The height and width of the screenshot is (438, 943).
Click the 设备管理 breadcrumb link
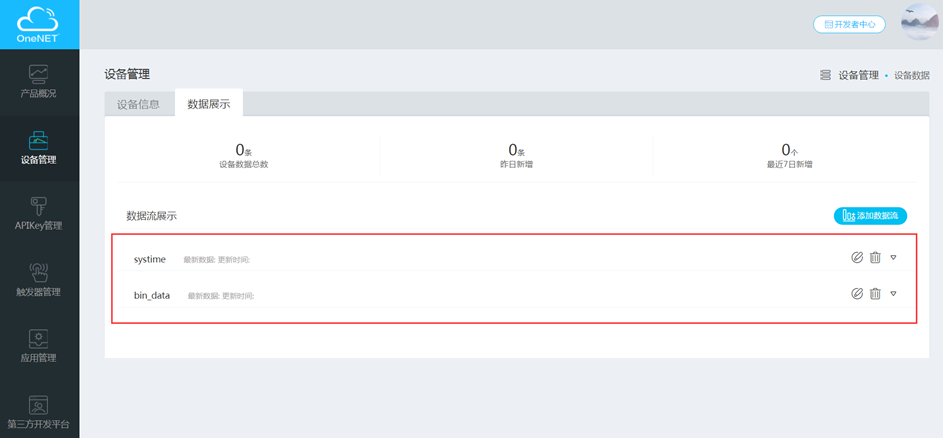(858, 75)
